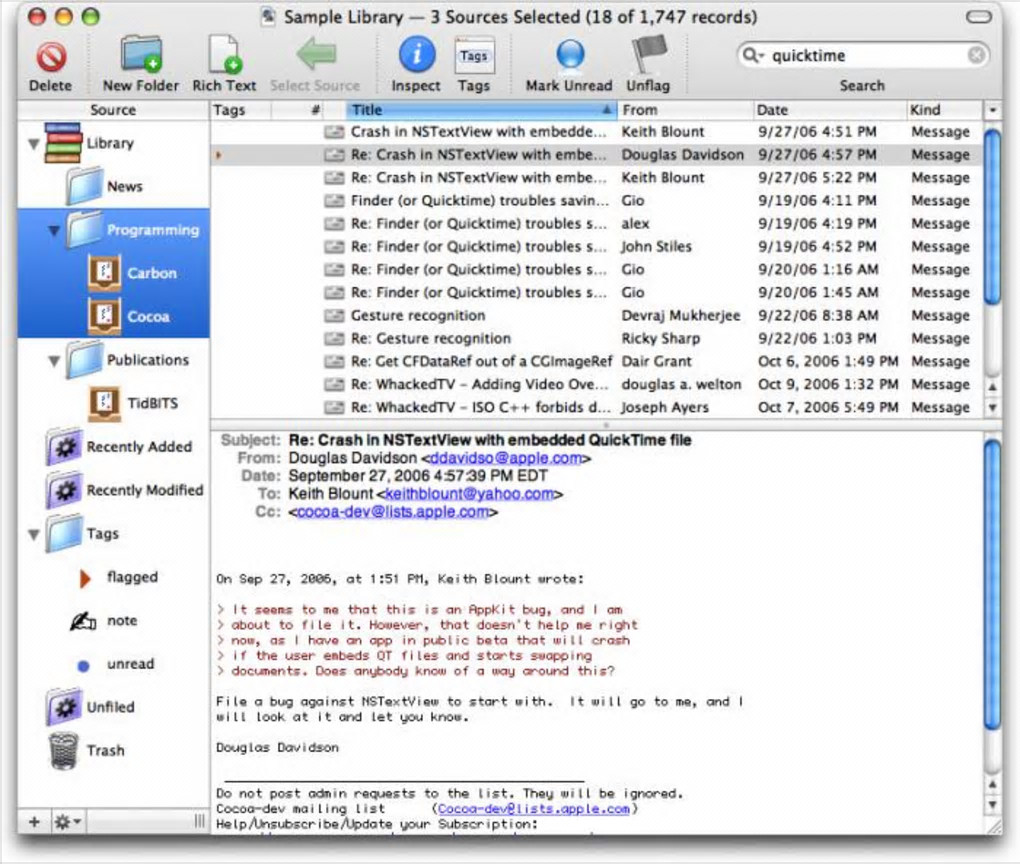The image size is (1020, 864).
Task: Select the Library source icon
Action: pyautogui.click(x=62, y=143)
